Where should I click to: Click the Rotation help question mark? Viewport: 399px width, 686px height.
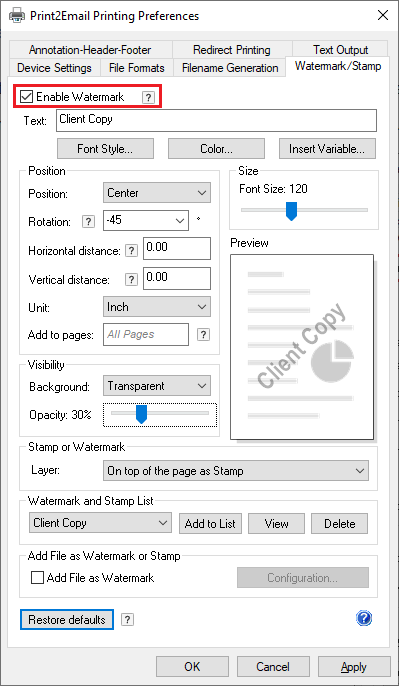point(88,222)
